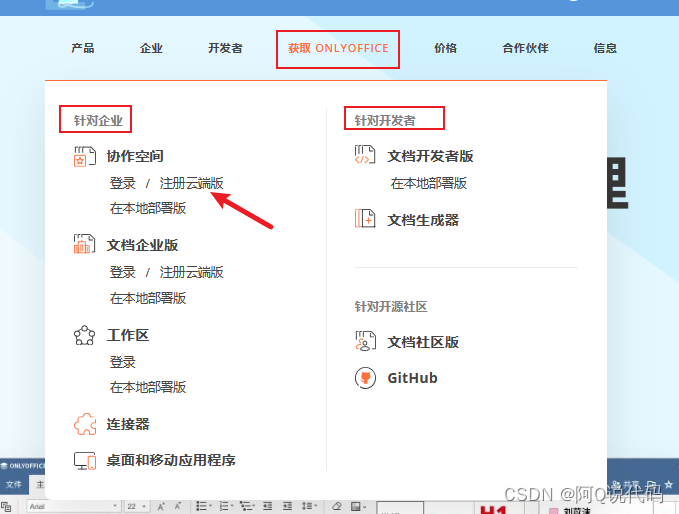Screen dimensions: 679x514
Task: Click the increase indent icon
Action: point(287,506)
